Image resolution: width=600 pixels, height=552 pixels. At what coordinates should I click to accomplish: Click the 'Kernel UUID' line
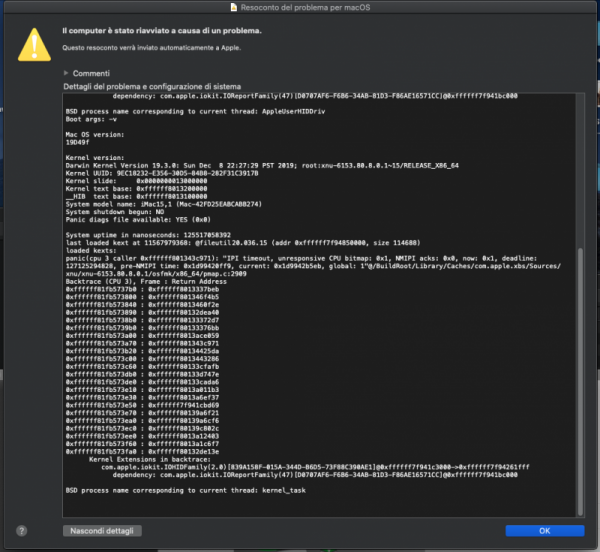click(162, 173)
